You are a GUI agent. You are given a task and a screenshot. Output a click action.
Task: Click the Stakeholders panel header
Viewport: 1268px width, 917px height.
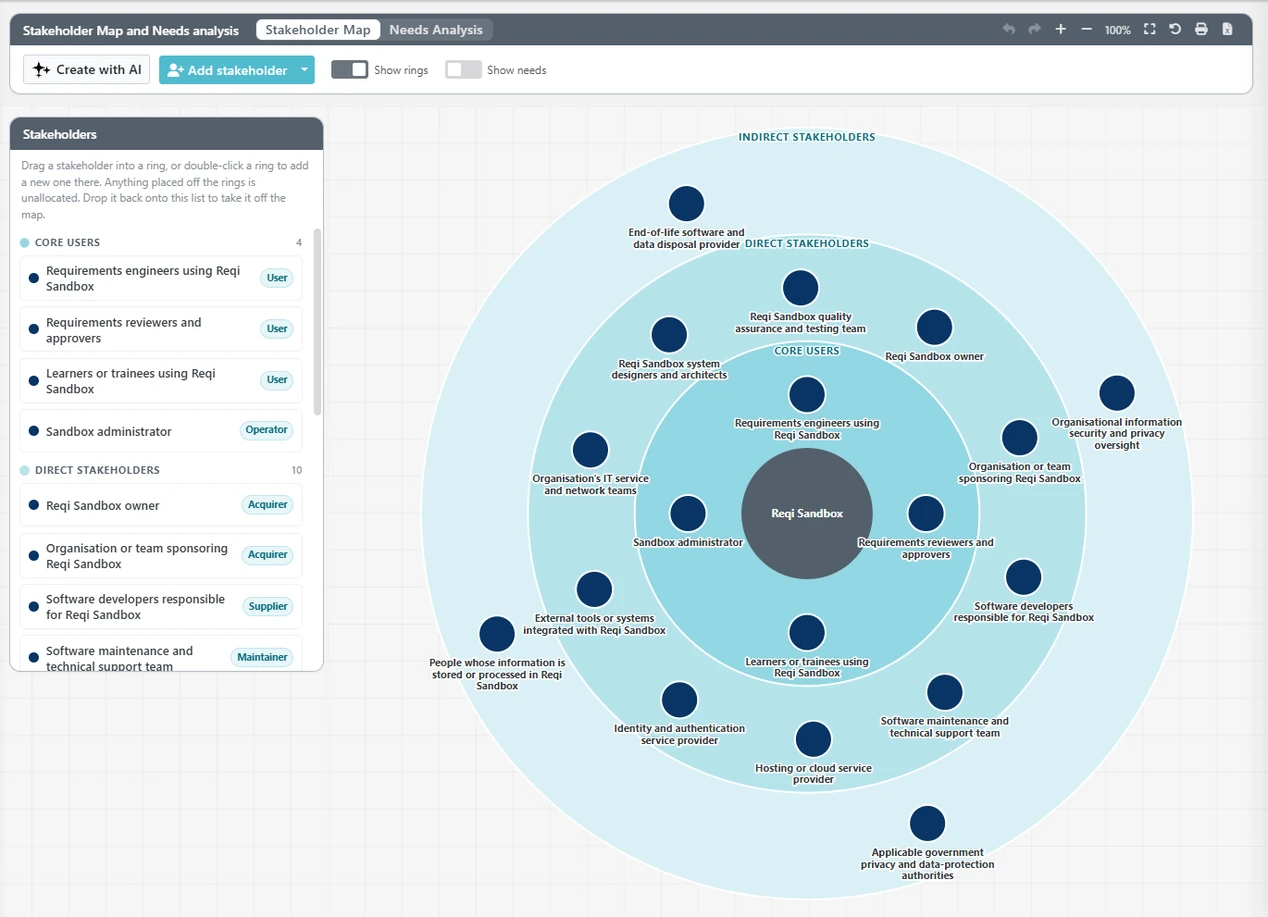pos(166,134)
